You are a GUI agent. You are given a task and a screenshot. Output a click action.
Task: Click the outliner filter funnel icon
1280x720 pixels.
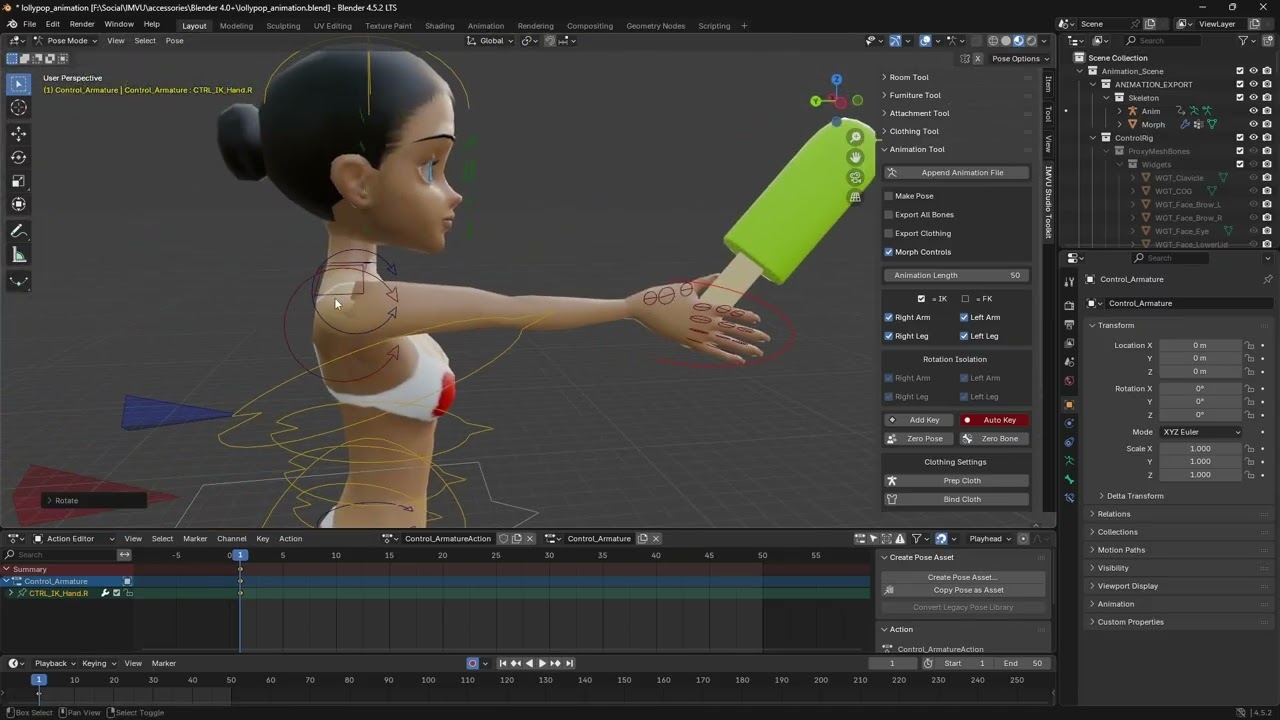pyautogui.click(x=1243, y=40)
